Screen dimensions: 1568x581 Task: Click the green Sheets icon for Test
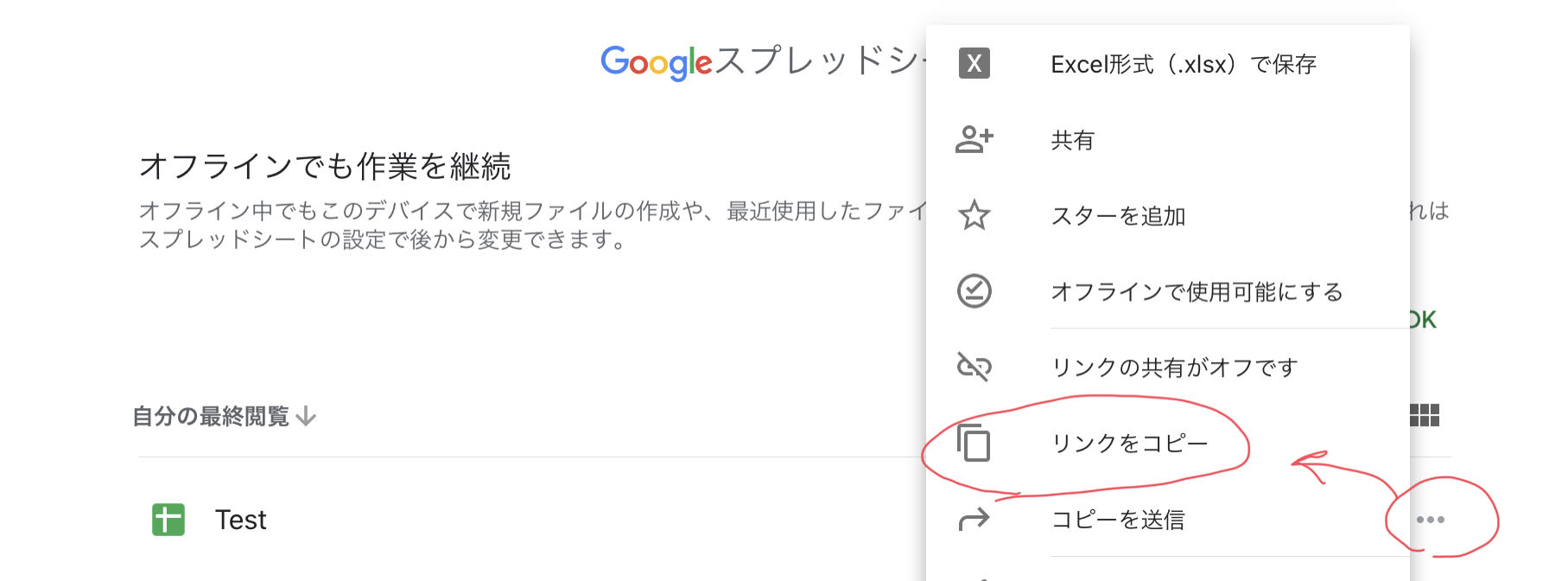coord(168,520)
